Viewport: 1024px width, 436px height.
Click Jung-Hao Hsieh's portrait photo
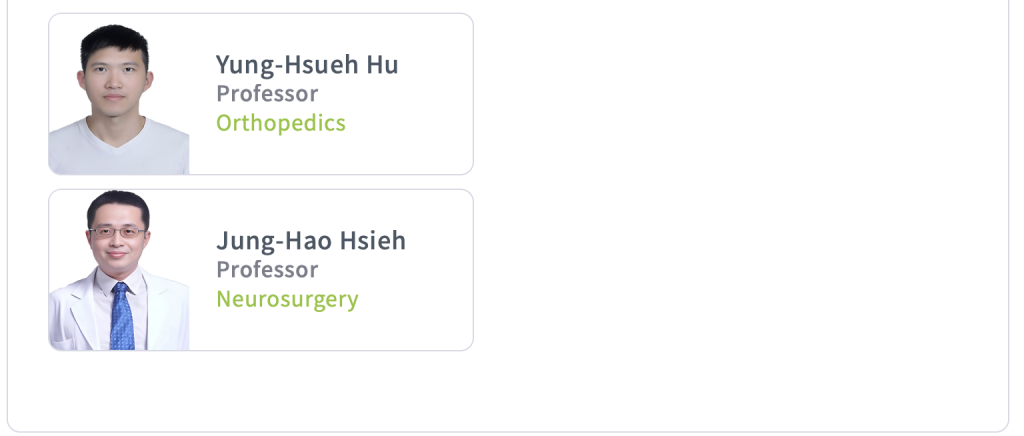[x=119, y=270]
